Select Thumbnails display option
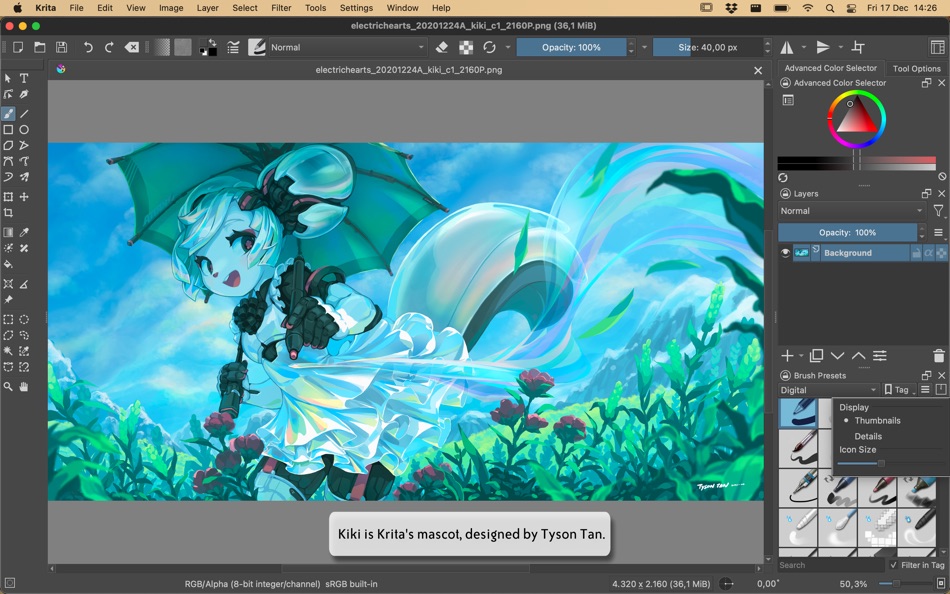This screenshot has height=594, width=950. tap(877, 421)
